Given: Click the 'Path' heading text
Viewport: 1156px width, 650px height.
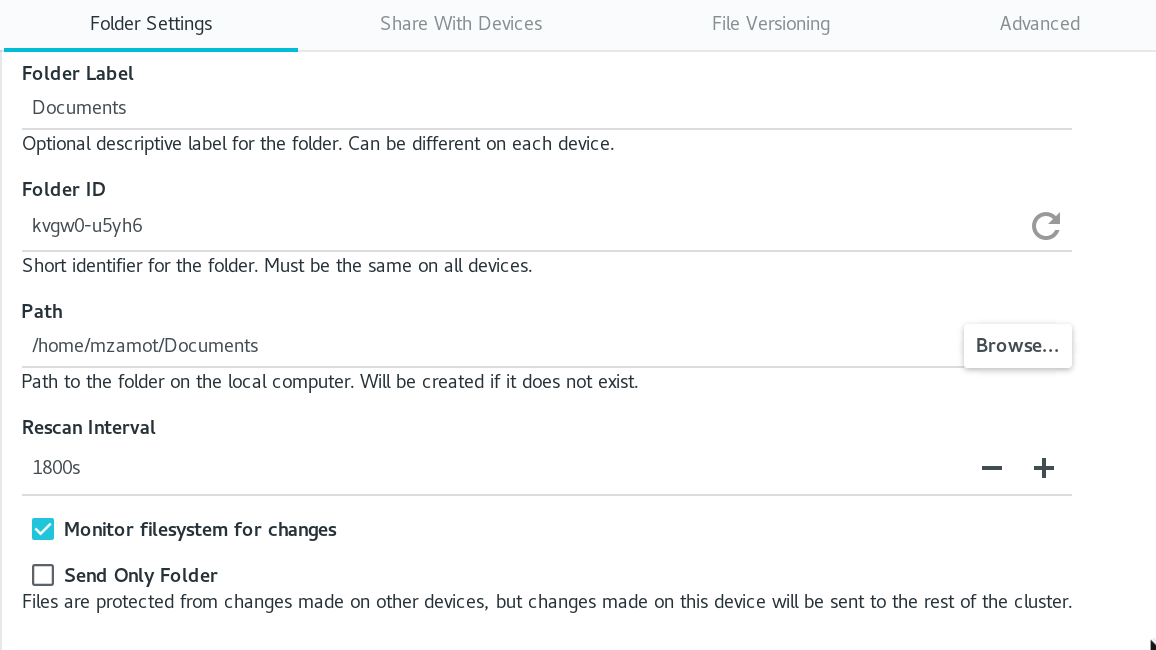Looking at the screenshot, I should 42,312.
